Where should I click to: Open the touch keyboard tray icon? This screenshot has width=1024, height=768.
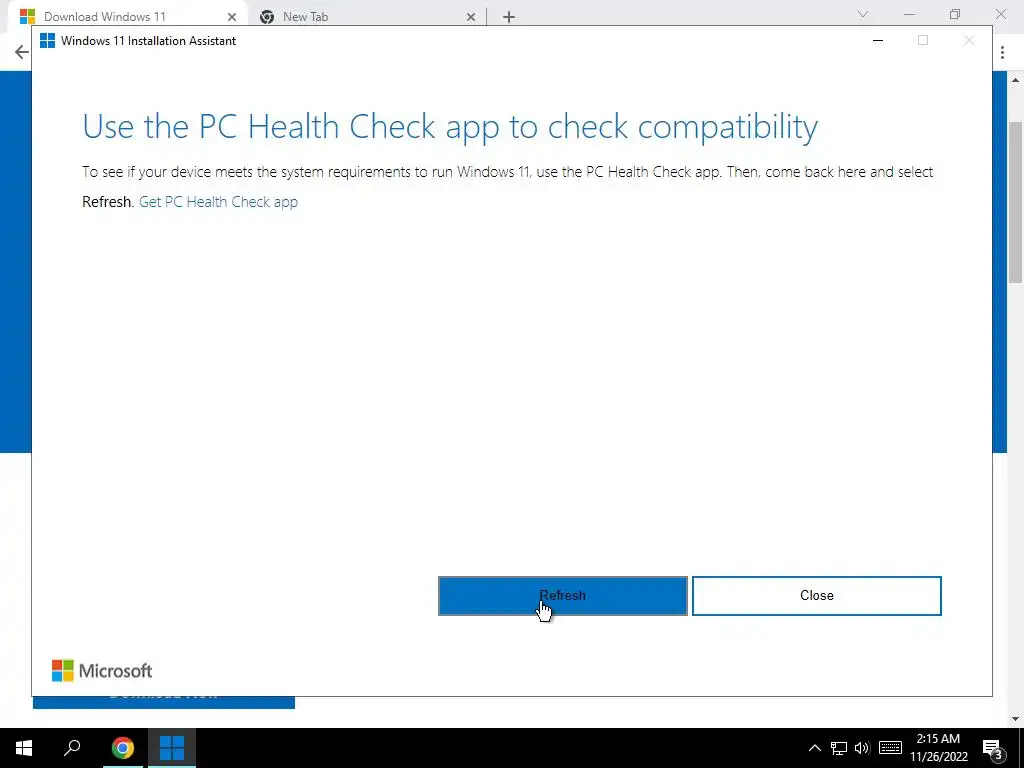(890, 748)
